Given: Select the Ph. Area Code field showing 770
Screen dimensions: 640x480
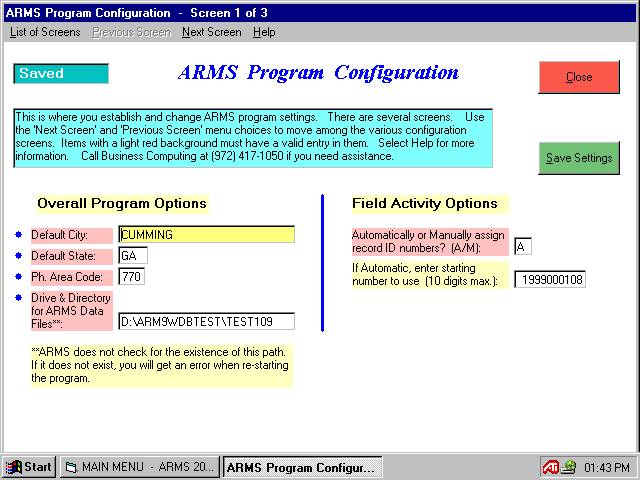Looking at the screenshot, I should click(x=131, y=277).
